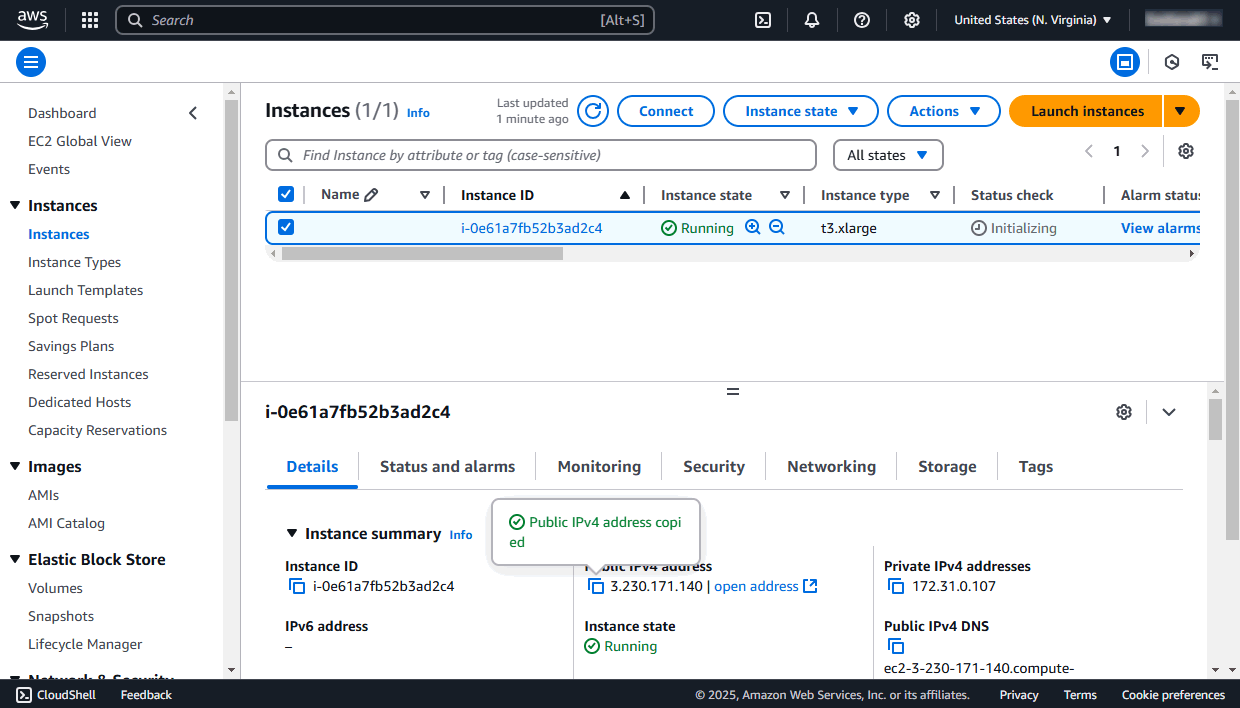Open AWS Help via question mark icon

861,19
